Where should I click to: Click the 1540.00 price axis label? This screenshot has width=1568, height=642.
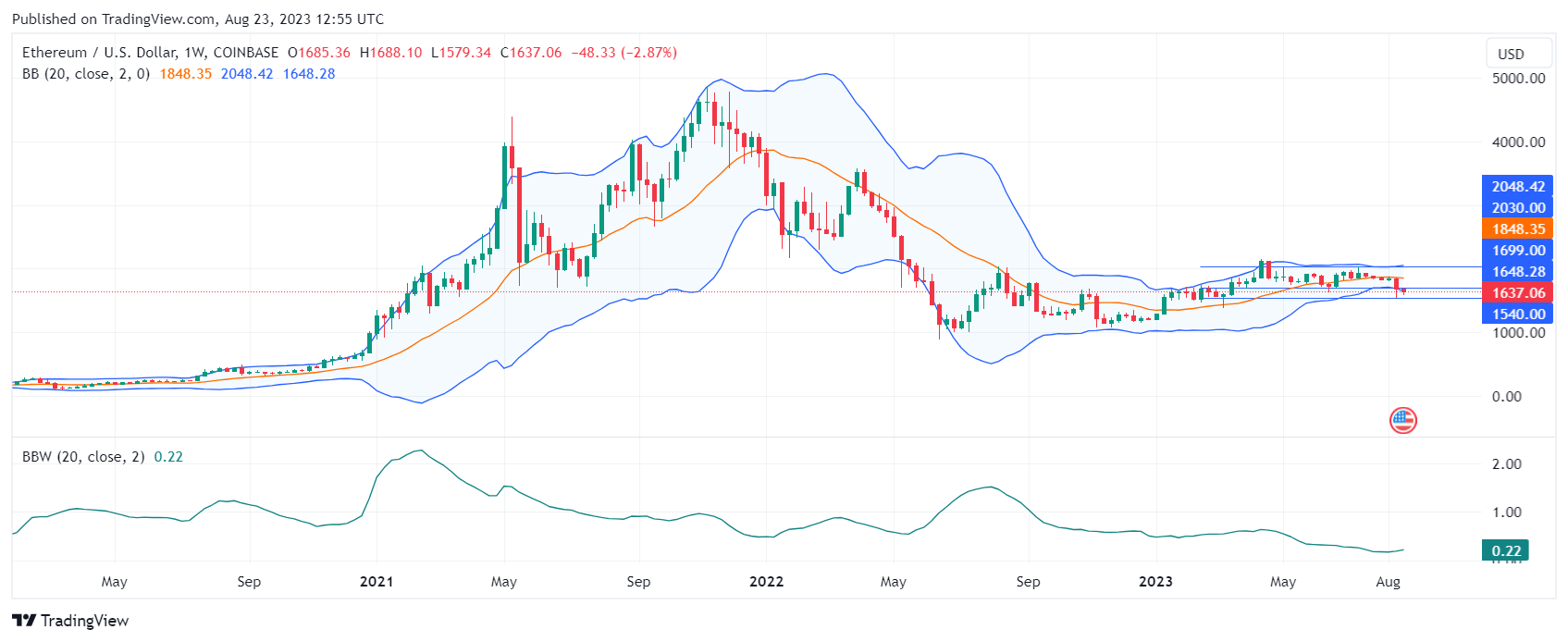click(x=1517, y=314)
